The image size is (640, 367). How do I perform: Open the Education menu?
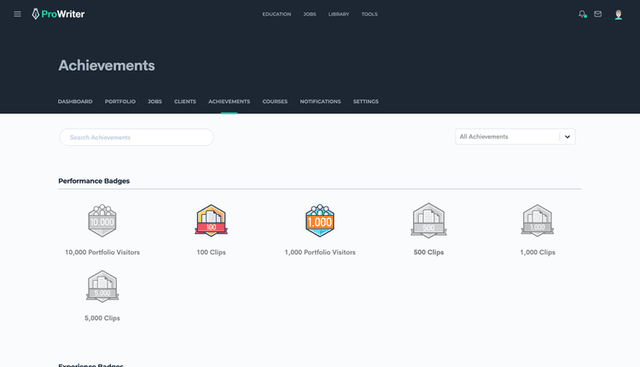(x=277, y=14)
